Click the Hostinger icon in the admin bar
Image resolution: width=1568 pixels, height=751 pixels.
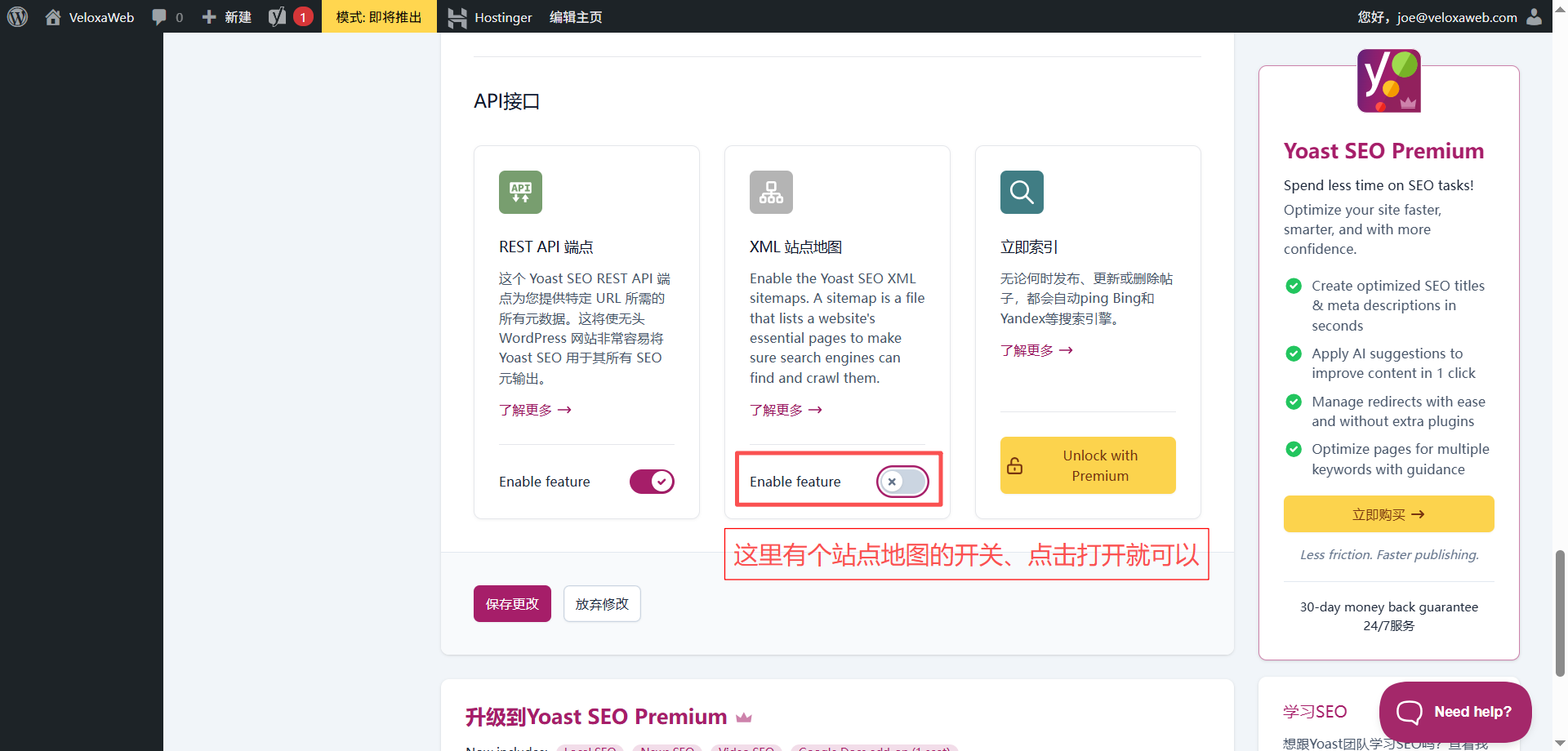[x=457, y=16]
